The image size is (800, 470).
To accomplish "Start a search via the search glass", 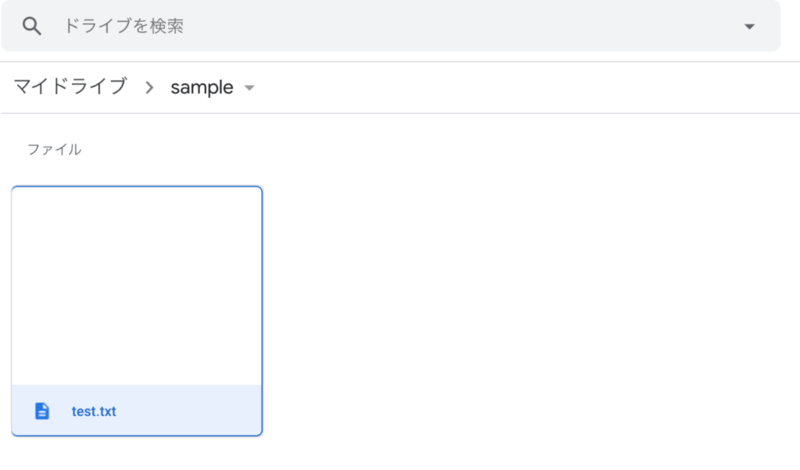I will (x=32, y=26).
